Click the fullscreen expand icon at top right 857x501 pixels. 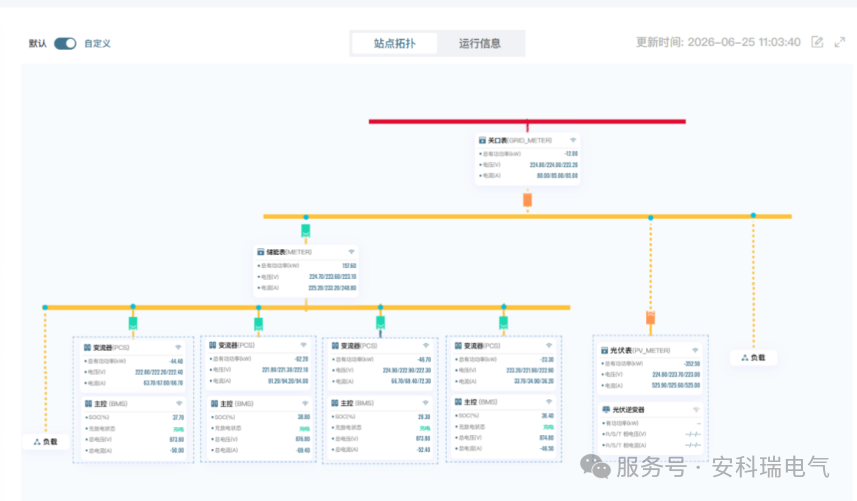840,42
